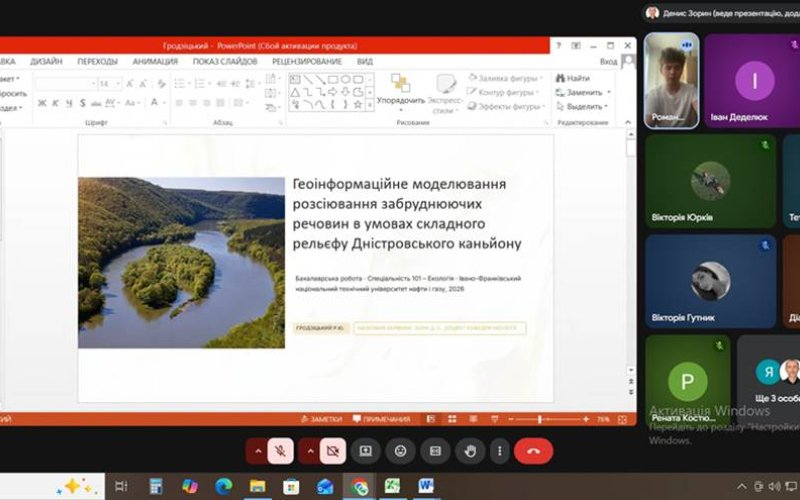Screen dimensions: 800x500
Task: Click the font name input box
Action: (x=65, y=84)
